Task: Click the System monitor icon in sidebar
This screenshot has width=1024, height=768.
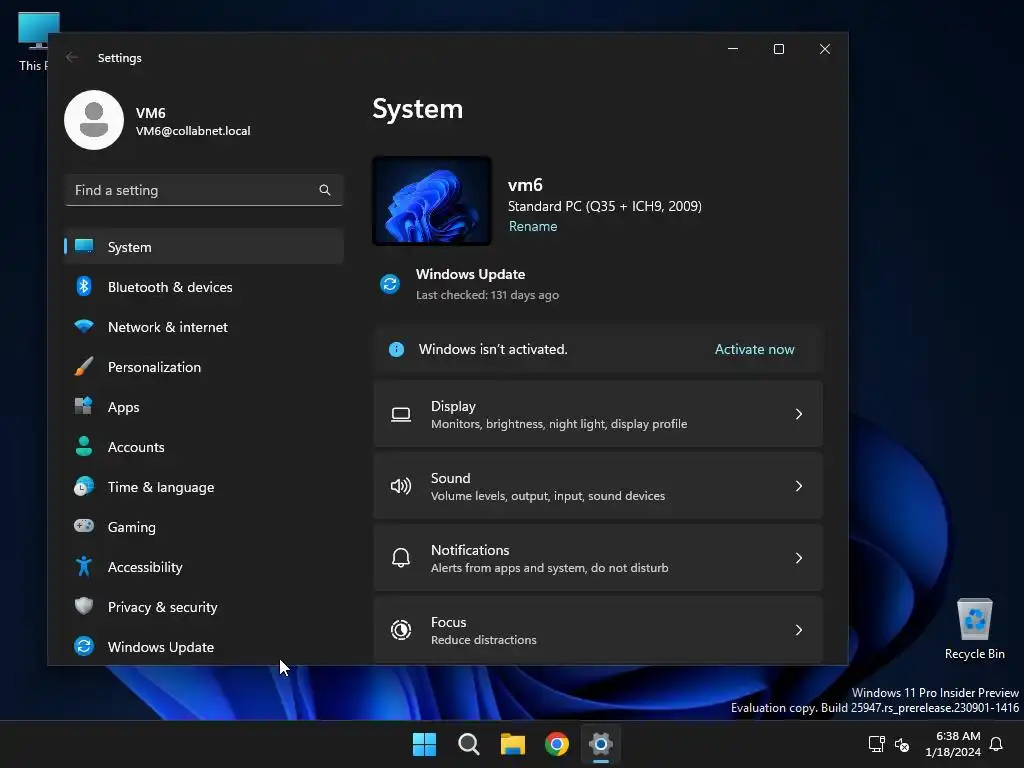Action: pos(84,246)
